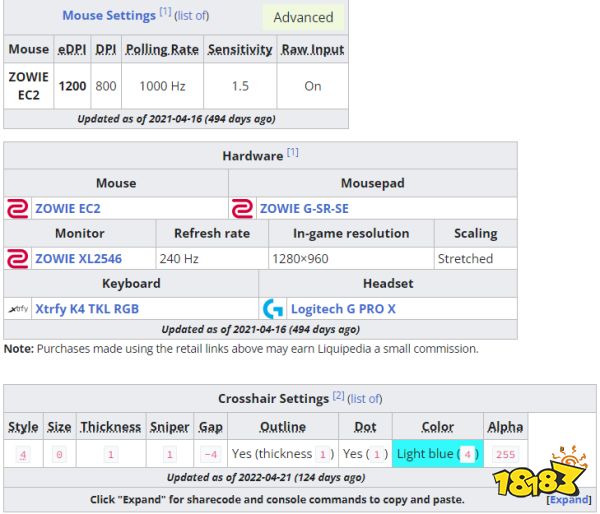This screenshot has height=514, width=600.
Task: Select the crosshair size value 0
Action: point(59,454)
